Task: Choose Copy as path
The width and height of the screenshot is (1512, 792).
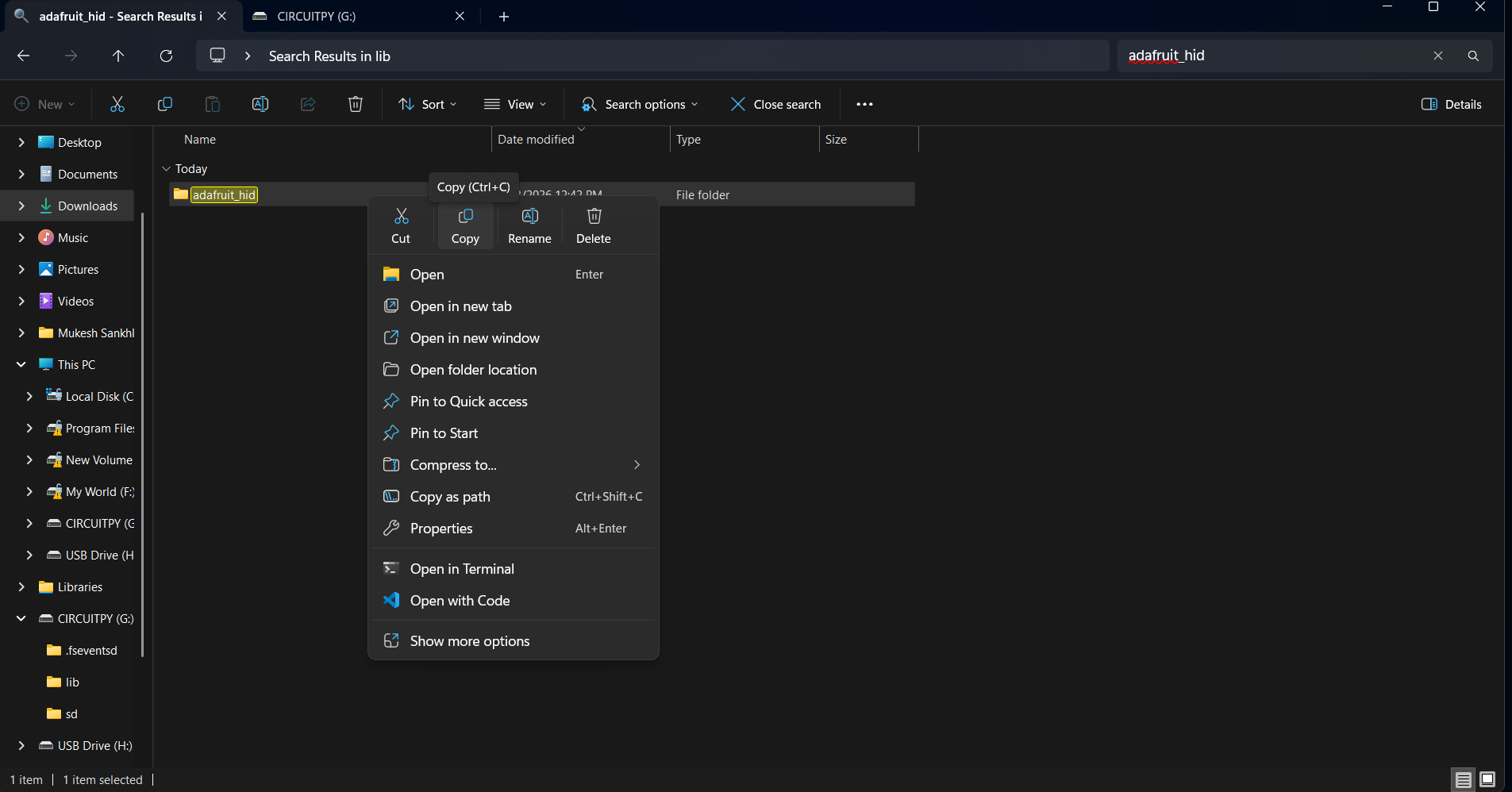Action: point(514,496)
